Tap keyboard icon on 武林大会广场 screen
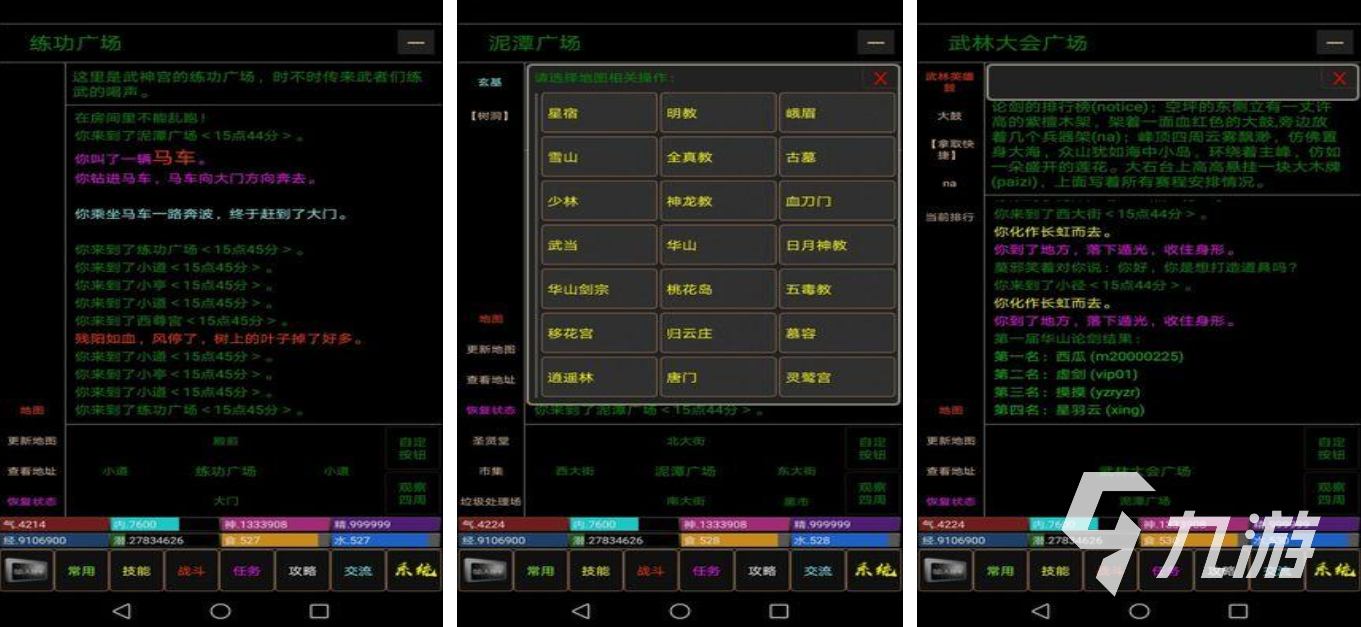This screenshot has width=1361, height=627. pyautogui.click(x=945, y=570)
